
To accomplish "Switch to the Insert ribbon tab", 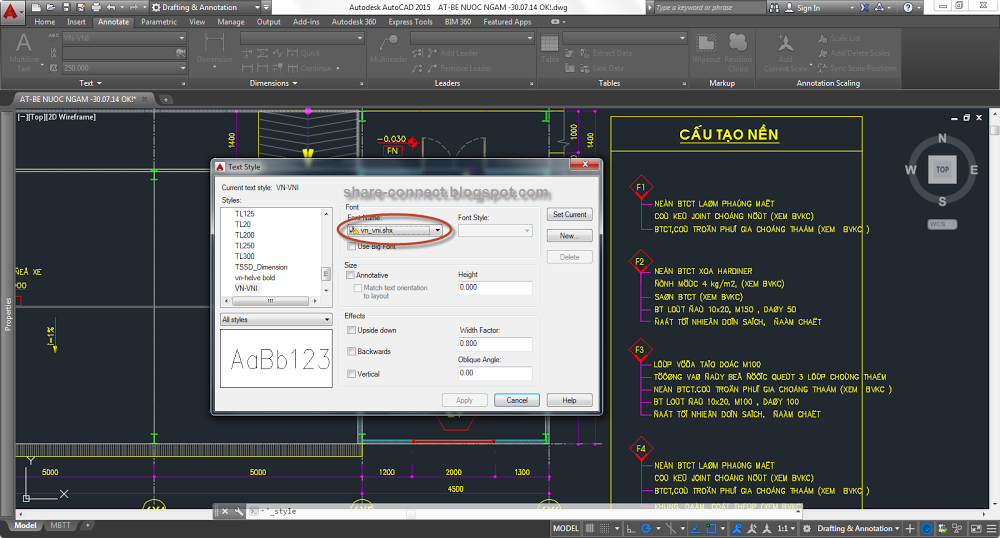I will 76,22.
